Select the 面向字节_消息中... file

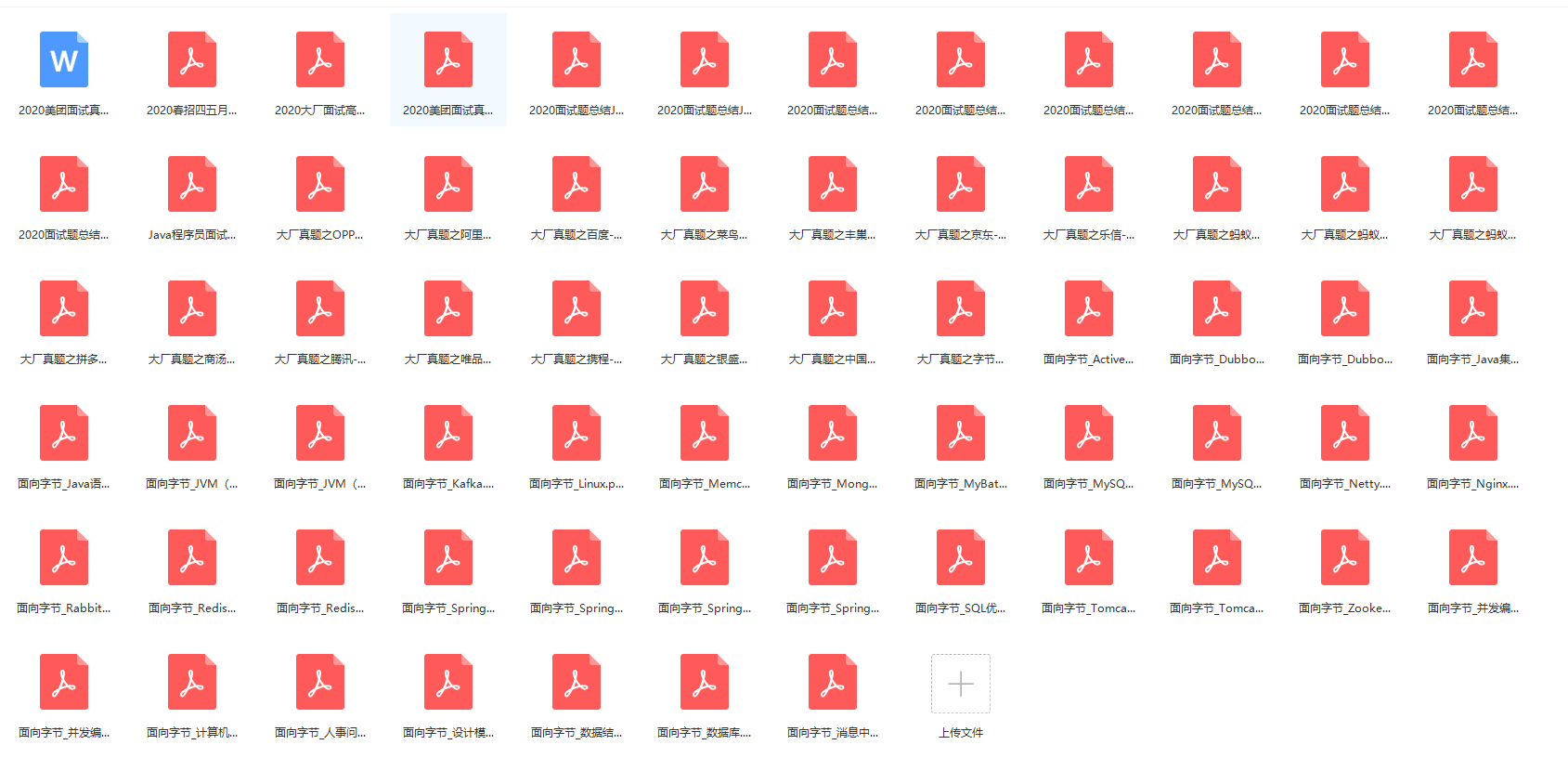pos(833,682)
